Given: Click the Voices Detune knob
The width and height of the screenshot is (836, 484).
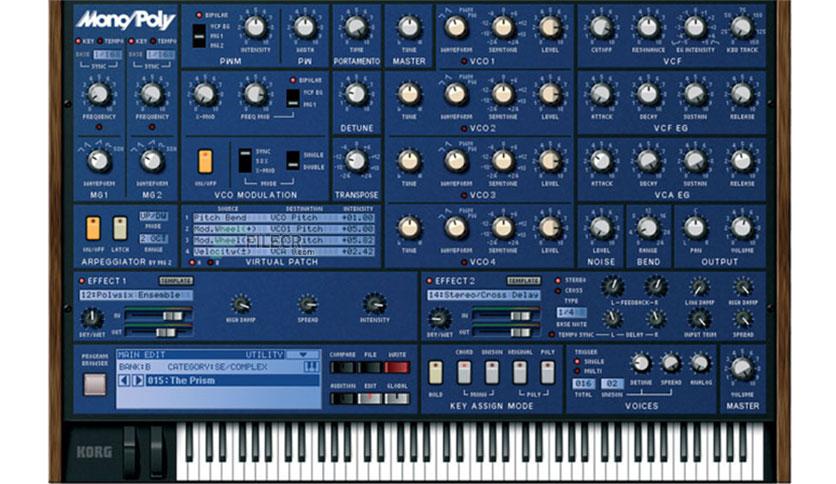Looking at the screenshot, I should 641,364.
